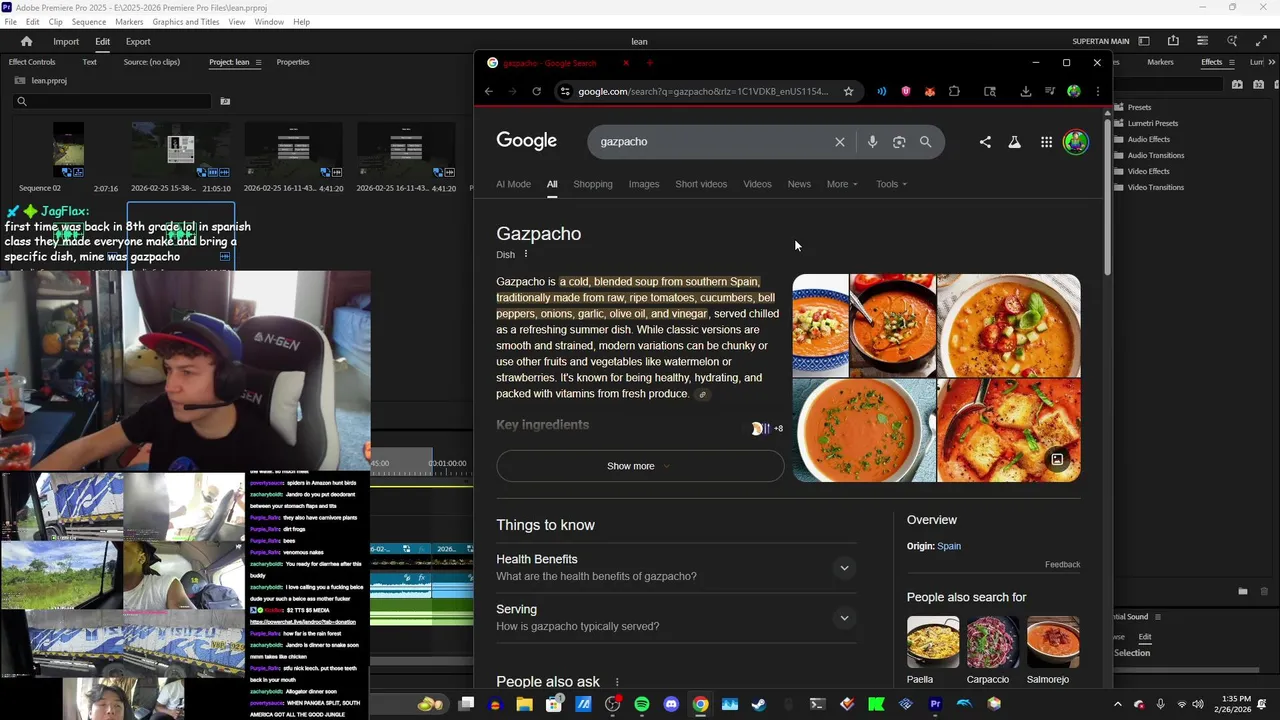Image resolution: width=1280 pixels, height=720 pixels.
Task: Open Salmorejo related search
Action: click(1053, 650)
